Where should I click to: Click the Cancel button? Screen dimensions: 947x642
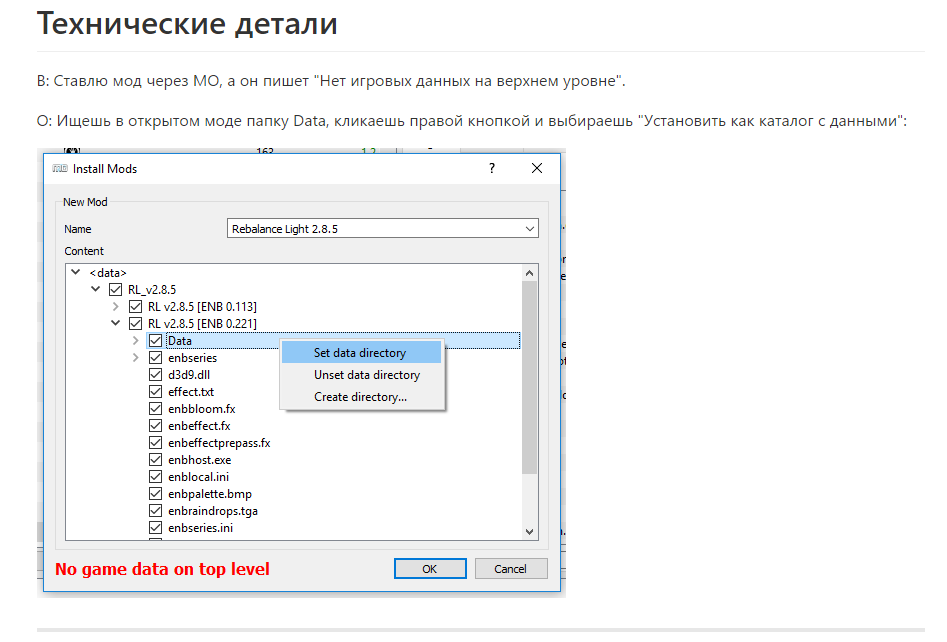[x=510, y=568]
